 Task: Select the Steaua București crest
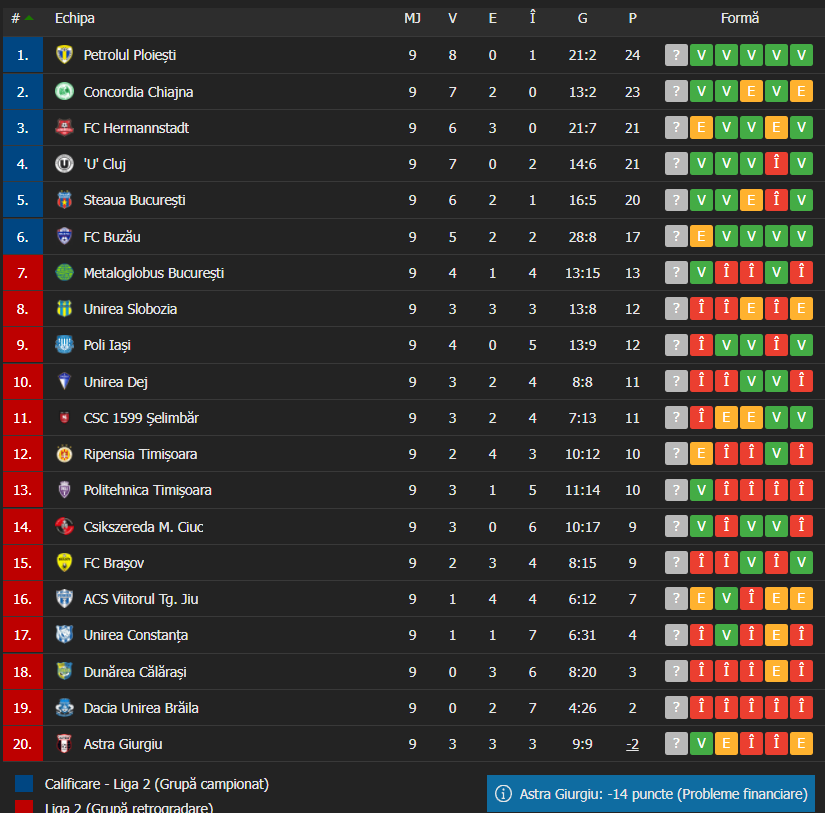point(64,200)
